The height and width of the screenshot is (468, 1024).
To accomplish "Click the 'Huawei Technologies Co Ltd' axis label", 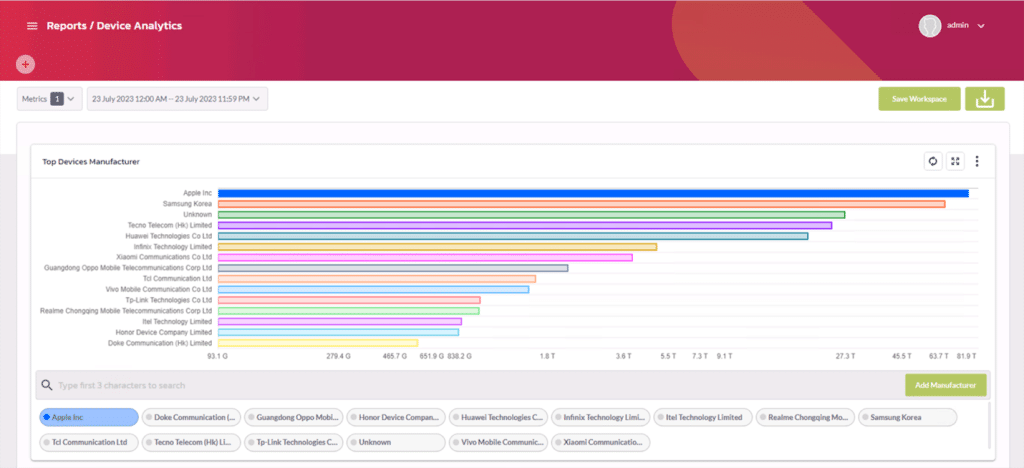I will click(169, 236).
